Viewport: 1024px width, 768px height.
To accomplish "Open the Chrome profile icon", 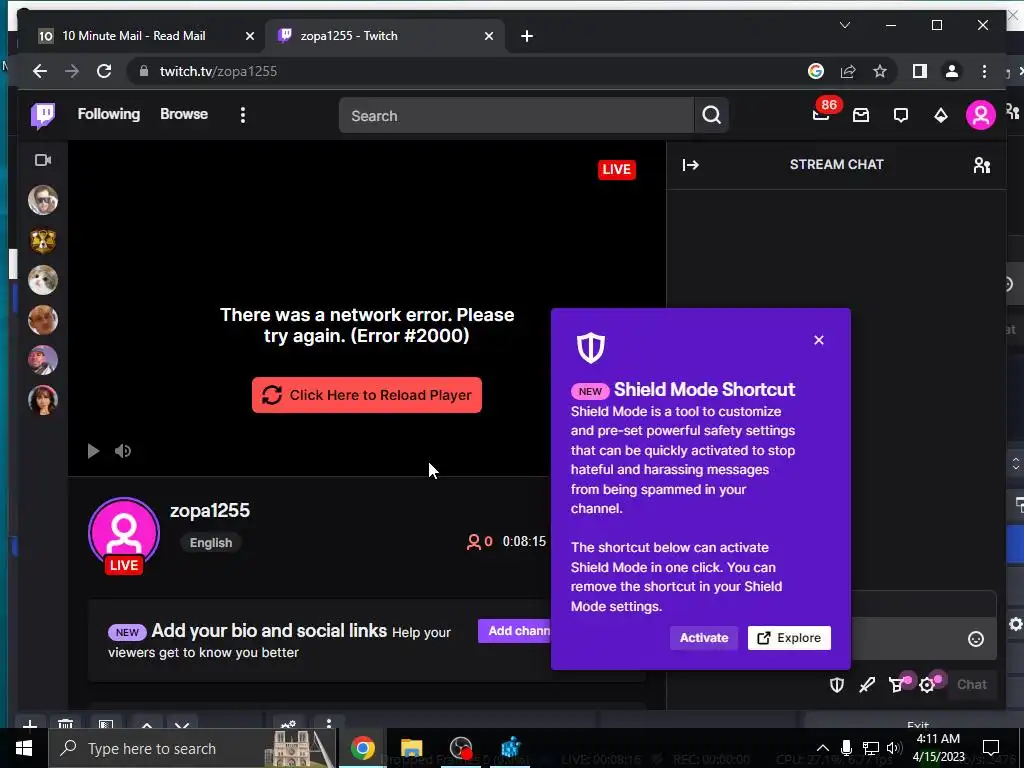I will (952, 71).
